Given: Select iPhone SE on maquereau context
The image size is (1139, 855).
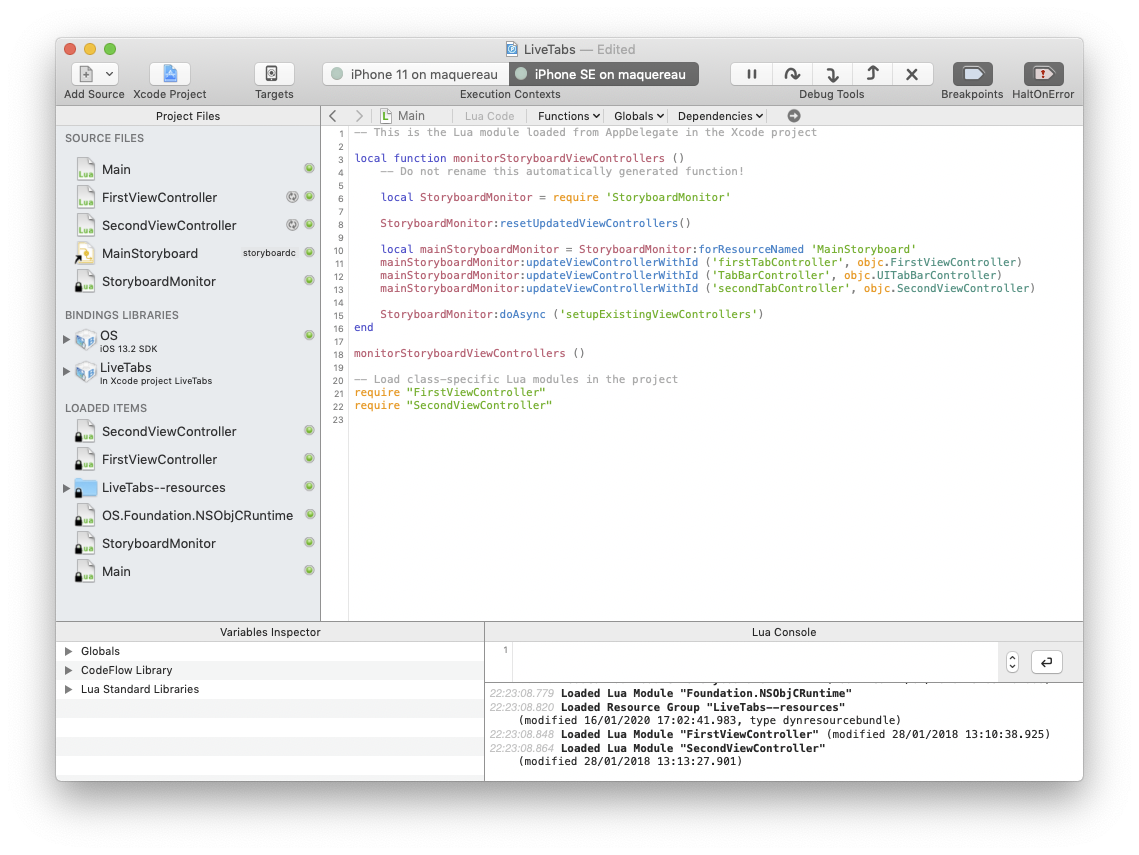Looking at the screenshot, I should (x=604, y=74).
